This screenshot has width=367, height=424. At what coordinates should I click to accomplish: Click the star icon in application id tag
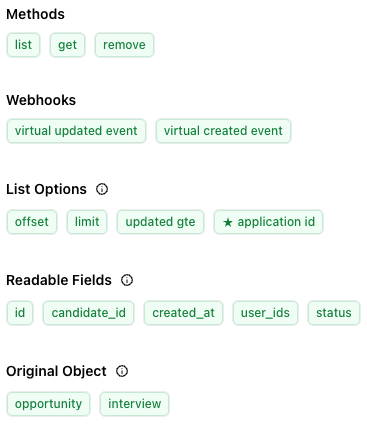pos(228,222)
